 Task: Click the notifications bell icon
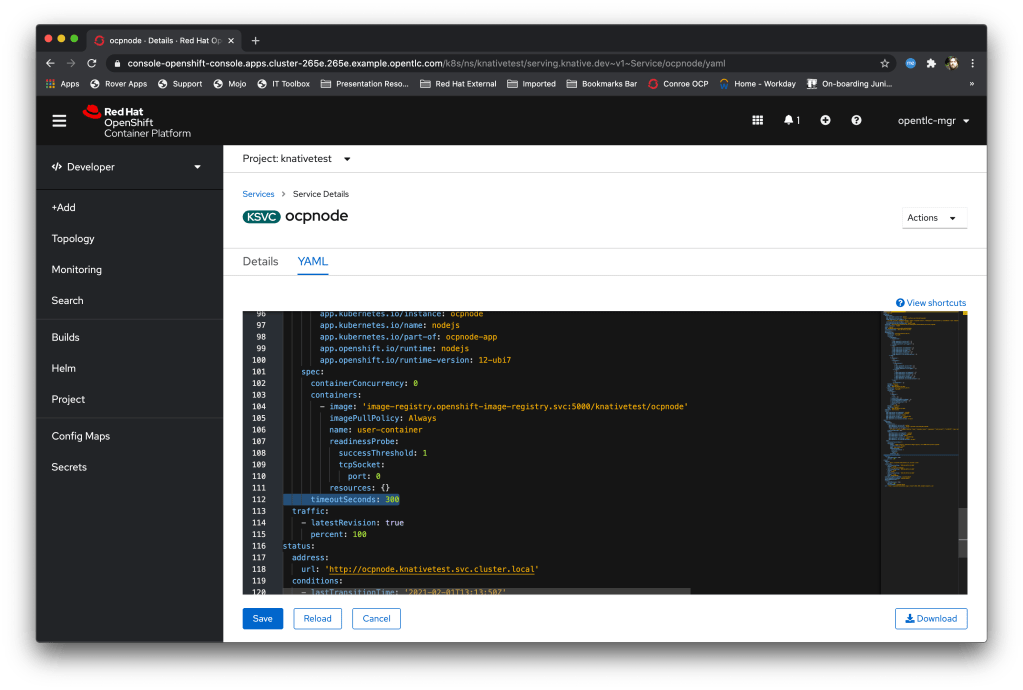point(791,120)
